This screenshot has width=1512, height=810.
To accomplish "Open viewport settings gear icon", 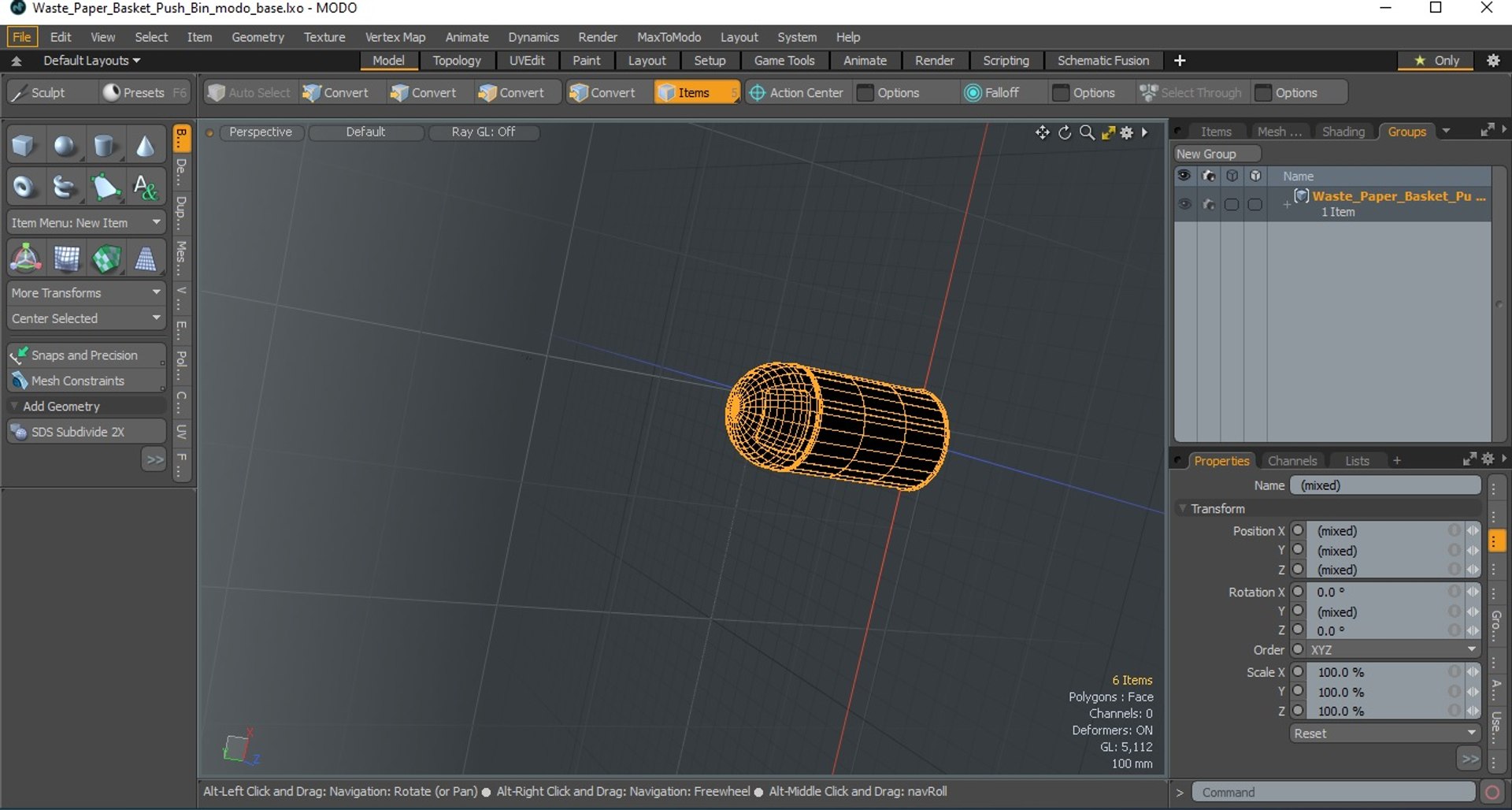I will 1127,132.
